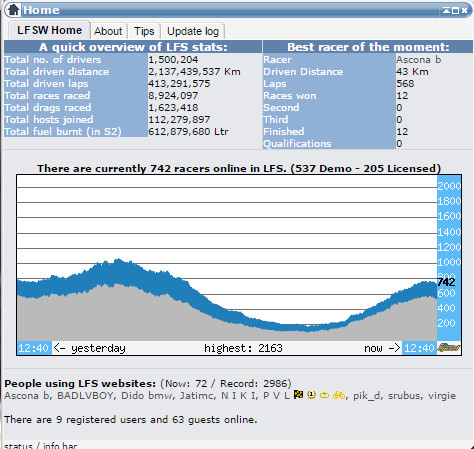Click Total races raced value 8,924,097
This screenshot has height=449, width=474.
click(173, 96)
